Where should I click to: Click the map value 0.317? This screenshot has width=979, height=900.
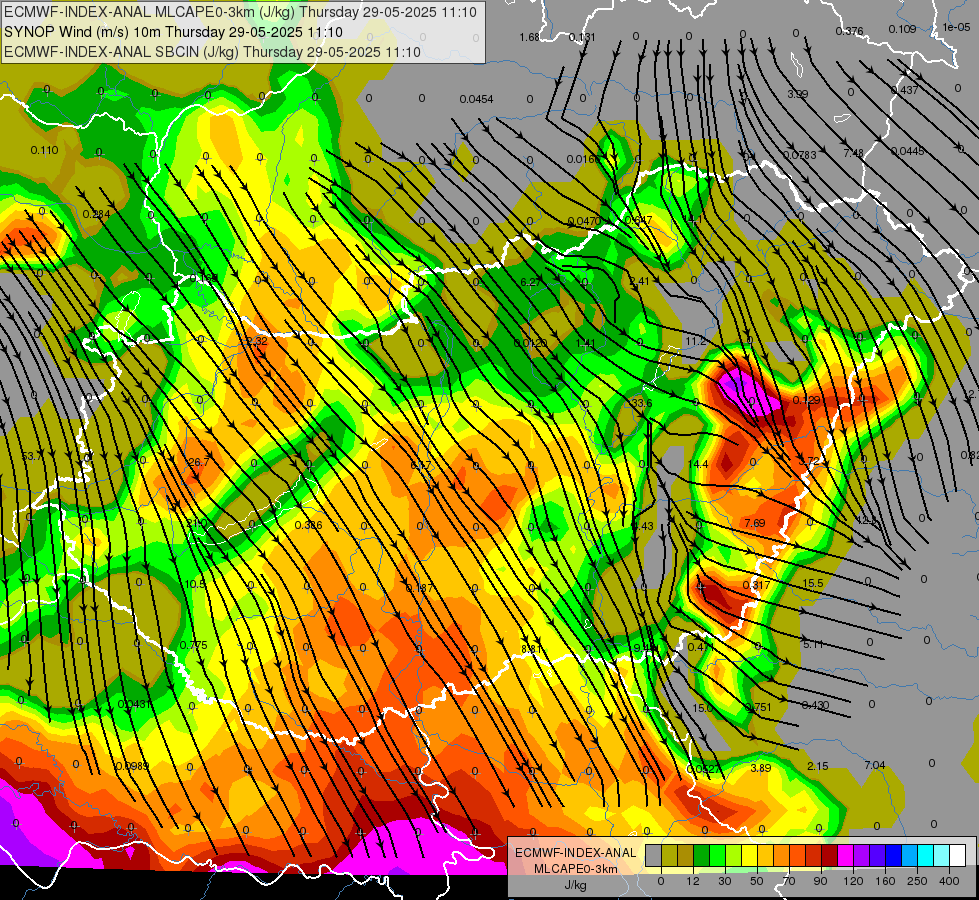pos(756,585)
